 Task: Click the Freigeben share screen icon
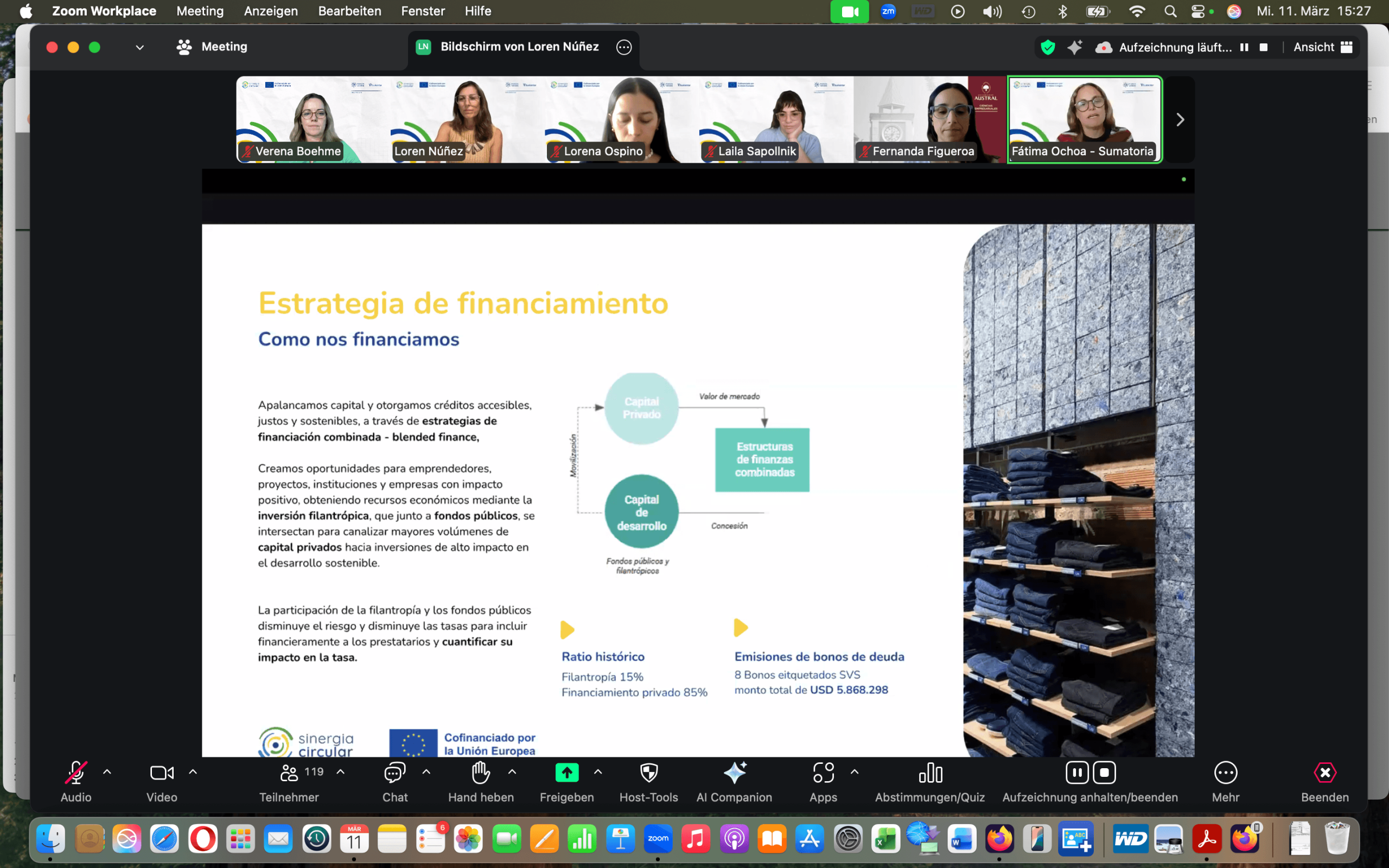(x=566, y=773)
